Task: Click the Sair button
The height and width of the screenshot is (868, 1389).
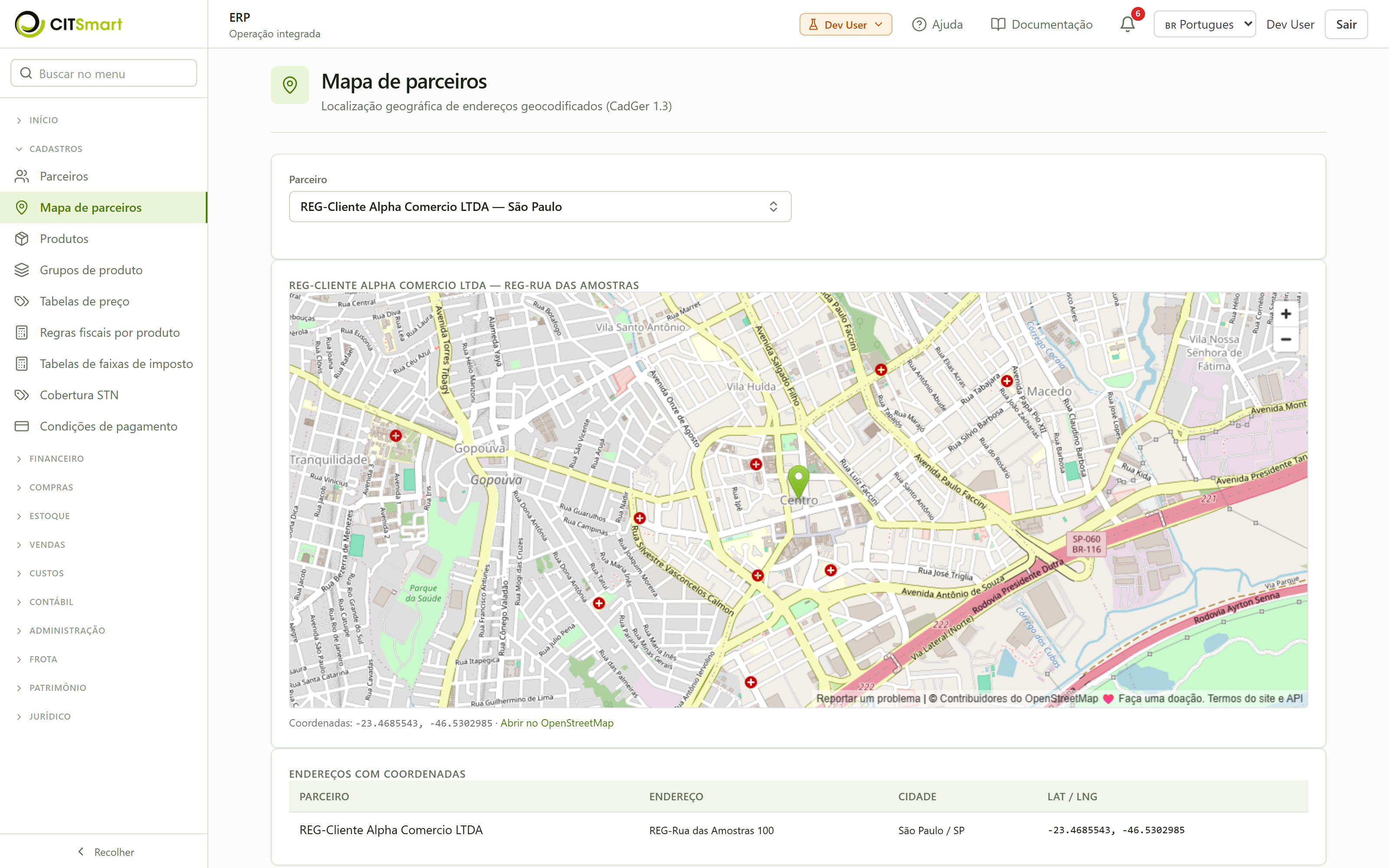Action: coord(1346,24)
